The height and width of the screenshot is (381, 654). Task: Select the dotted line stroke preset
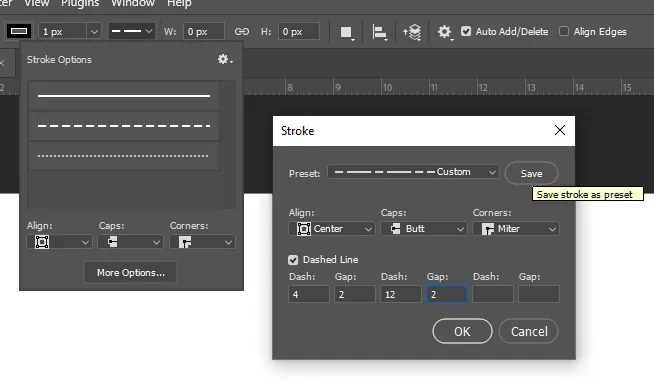(x=124, y=156)
